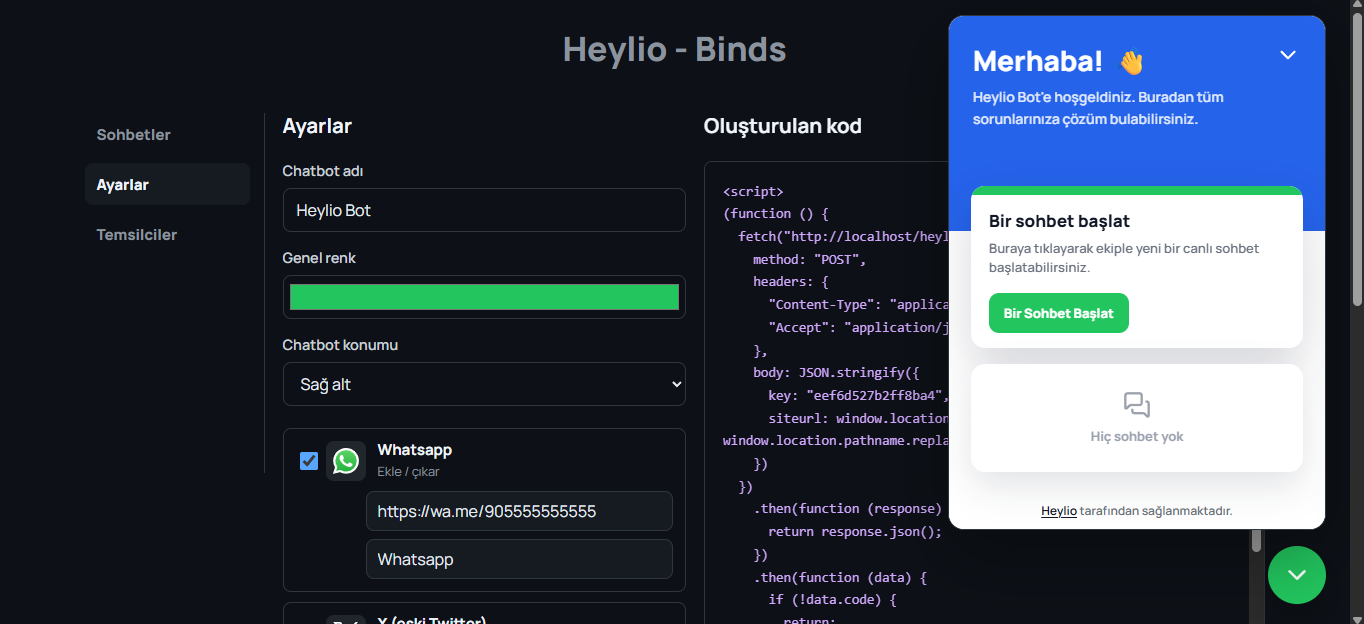Click the Oluşturulan kod heading
Viewport: 1364px width, 624px height.
pos(783,126)
